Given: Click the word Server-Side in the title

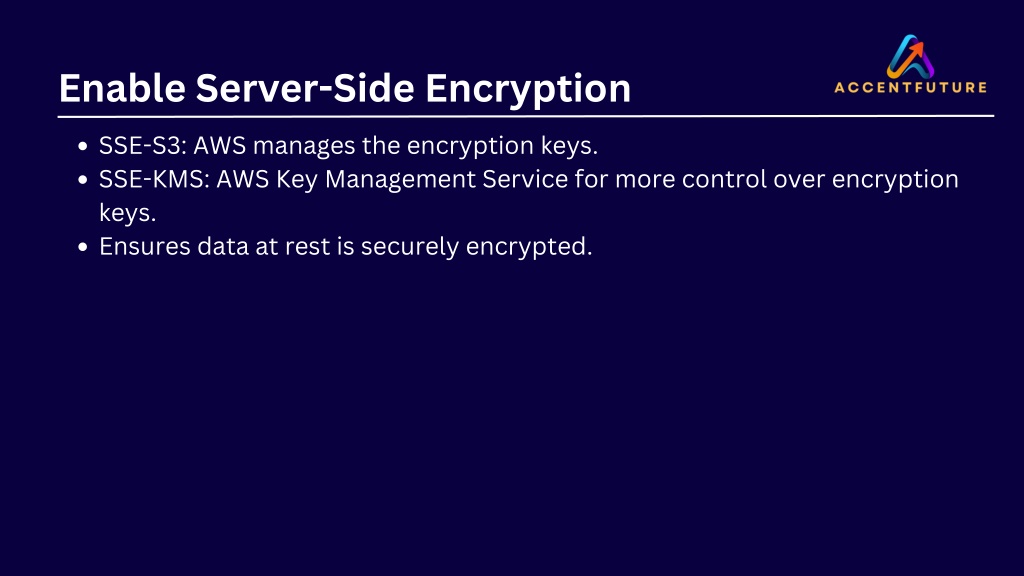Looking at the screenshot, I should coord(305,88).
